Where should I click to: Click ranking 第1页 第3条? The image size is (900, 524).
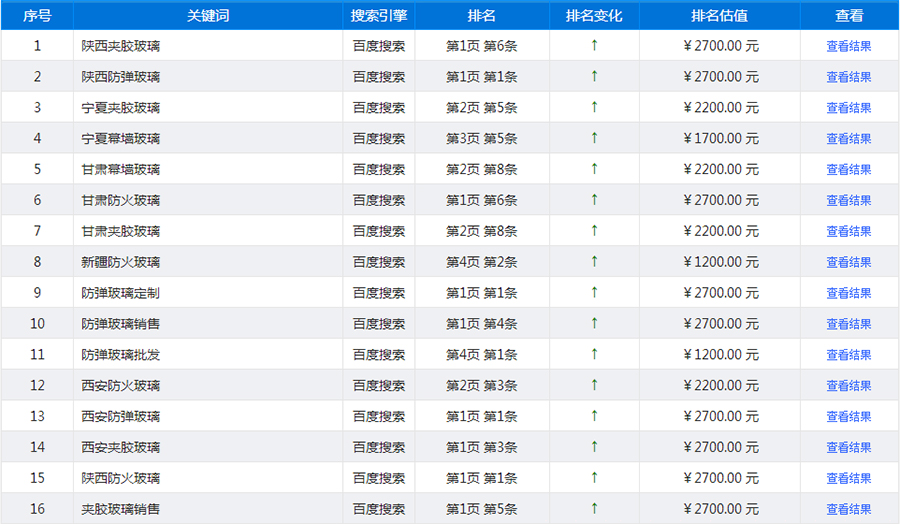482,448
